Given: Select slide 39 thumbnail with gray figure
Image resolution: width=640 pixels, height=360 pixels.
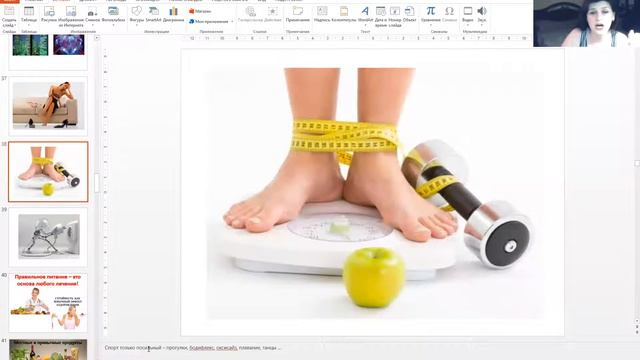Looking at the screenshot, I should [48, 237].
